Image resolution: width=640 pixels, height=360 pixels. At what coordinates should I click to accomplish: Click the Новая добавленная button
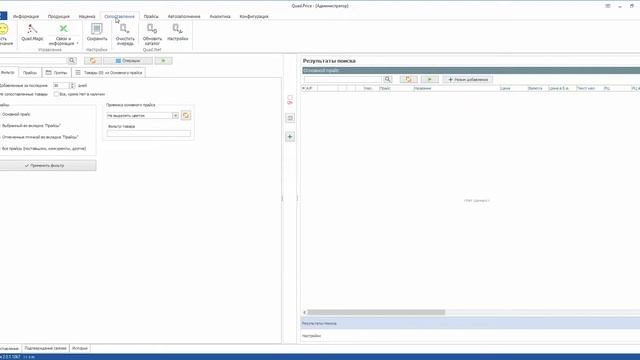click(468, 79)
